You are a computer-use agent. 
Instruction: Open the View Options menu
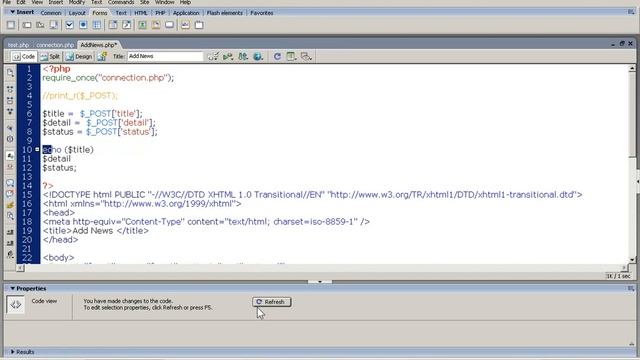click(x=291, y=56)
